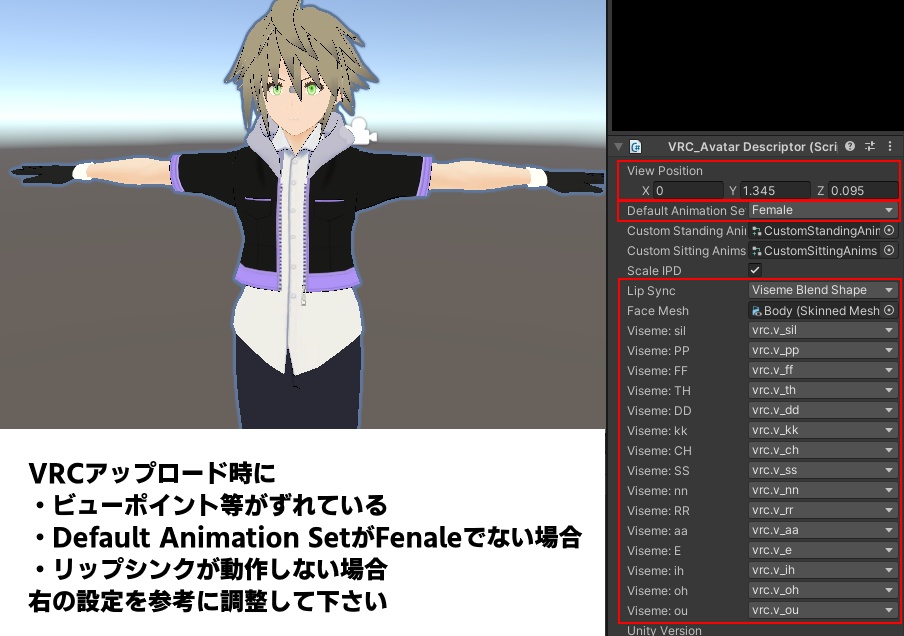Open the three-dot options menu of the component
The image size is (904, 636).
[x=891, y=147]
